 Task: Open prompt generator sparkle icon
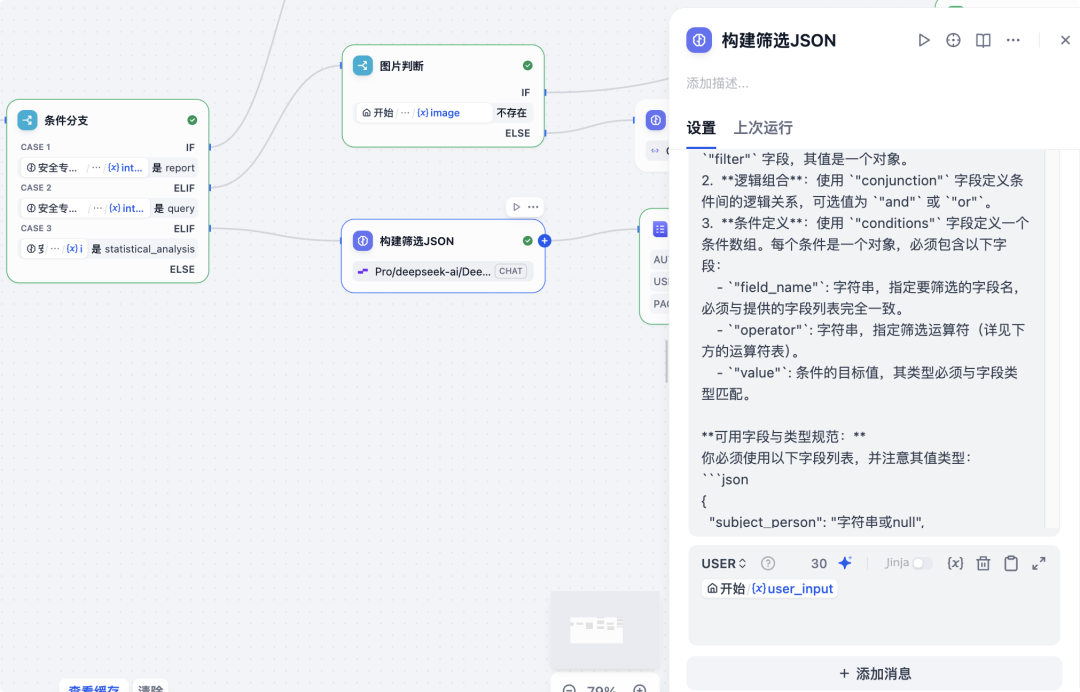(845, 563)
